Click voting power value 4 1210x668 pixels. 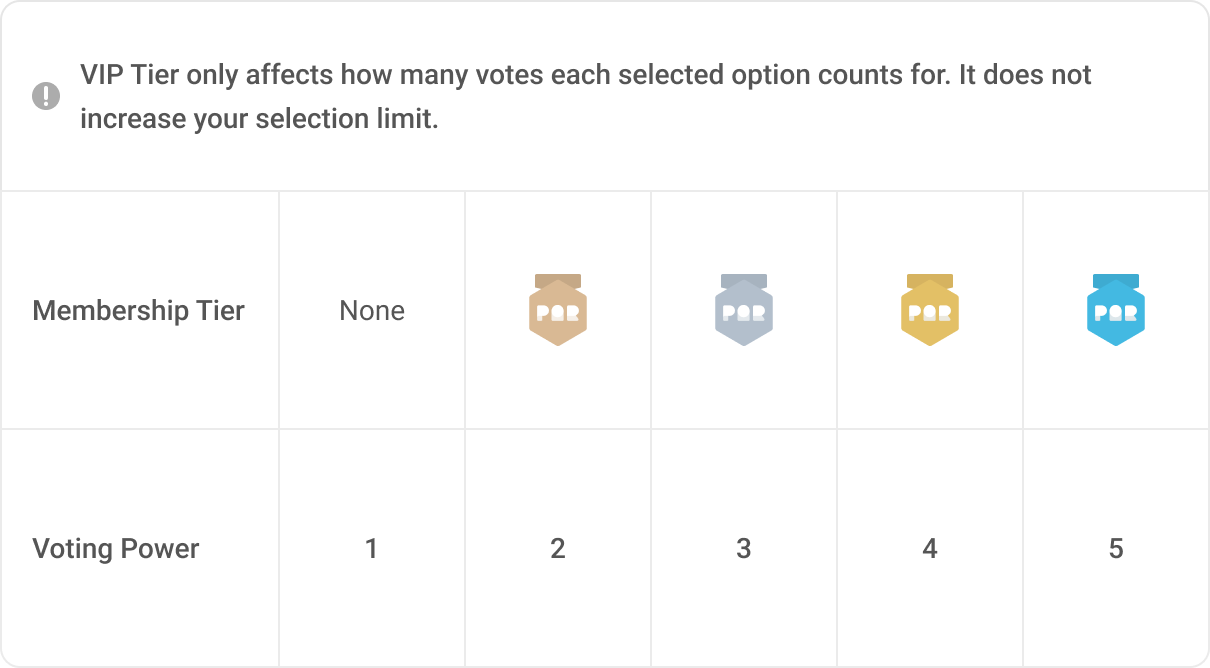(930, 549)
